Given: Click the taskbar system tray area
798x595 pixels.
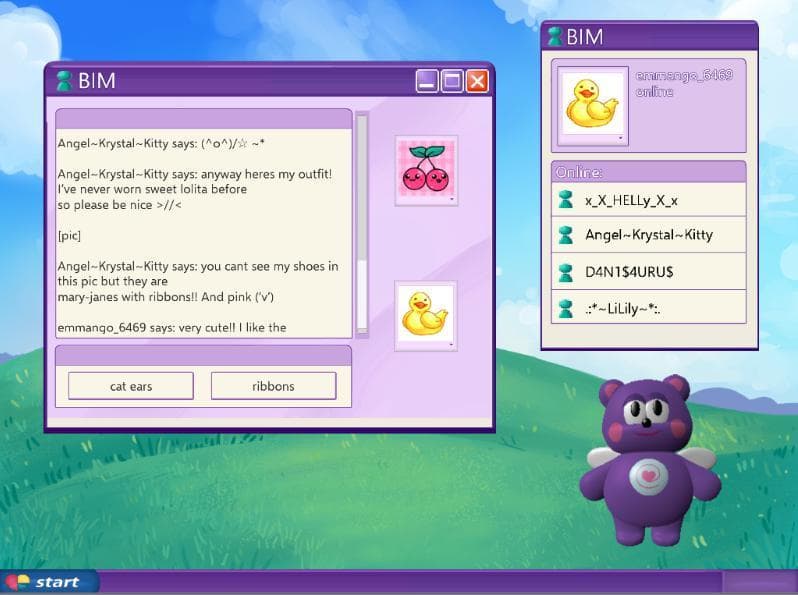Looking at the screenshot, I should pyautogui.click(x=760, y=582).
